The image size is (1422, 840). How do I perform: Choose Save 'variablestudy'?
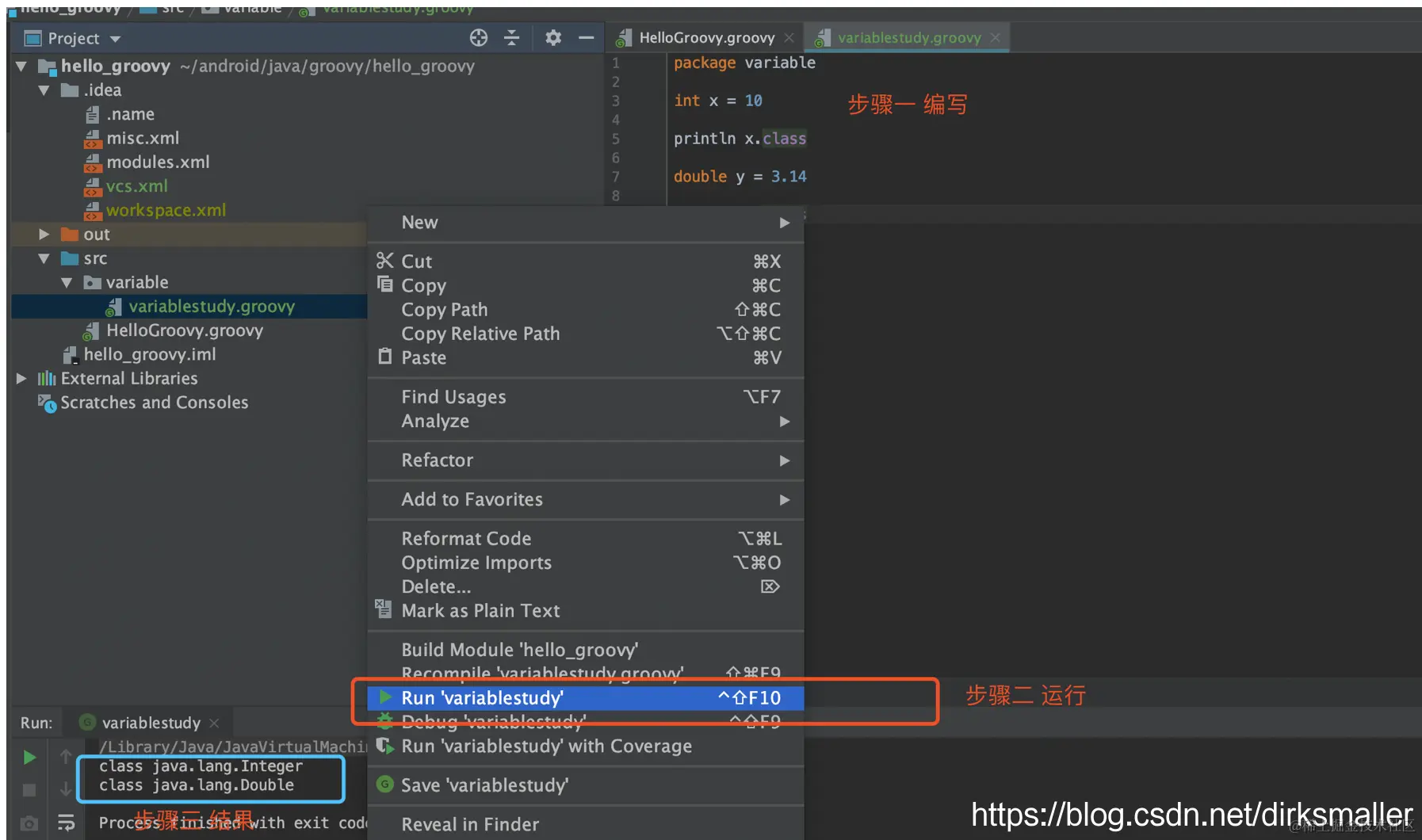(586, 785)
